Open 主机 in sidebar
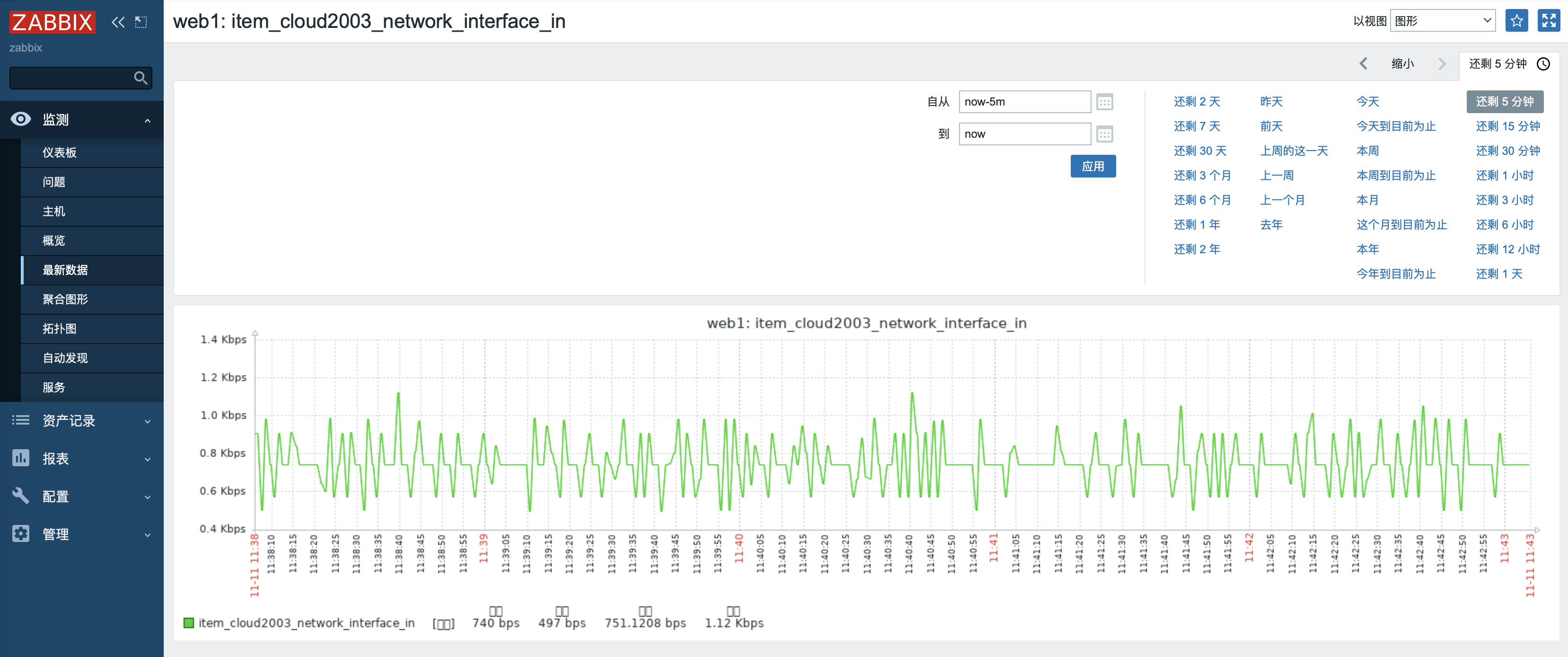1568x657 pixels. (92, 211)
